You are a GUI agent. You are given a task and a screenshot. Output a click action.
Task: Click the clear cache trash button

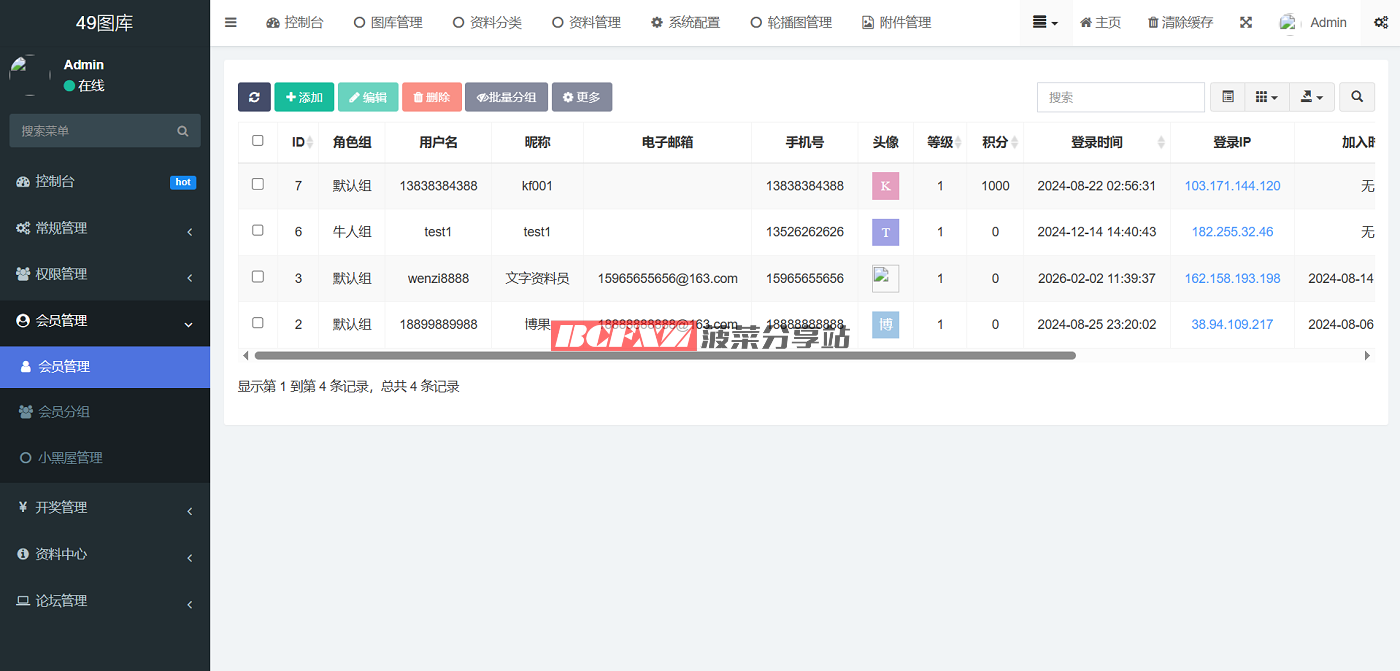click(1180, 22)
